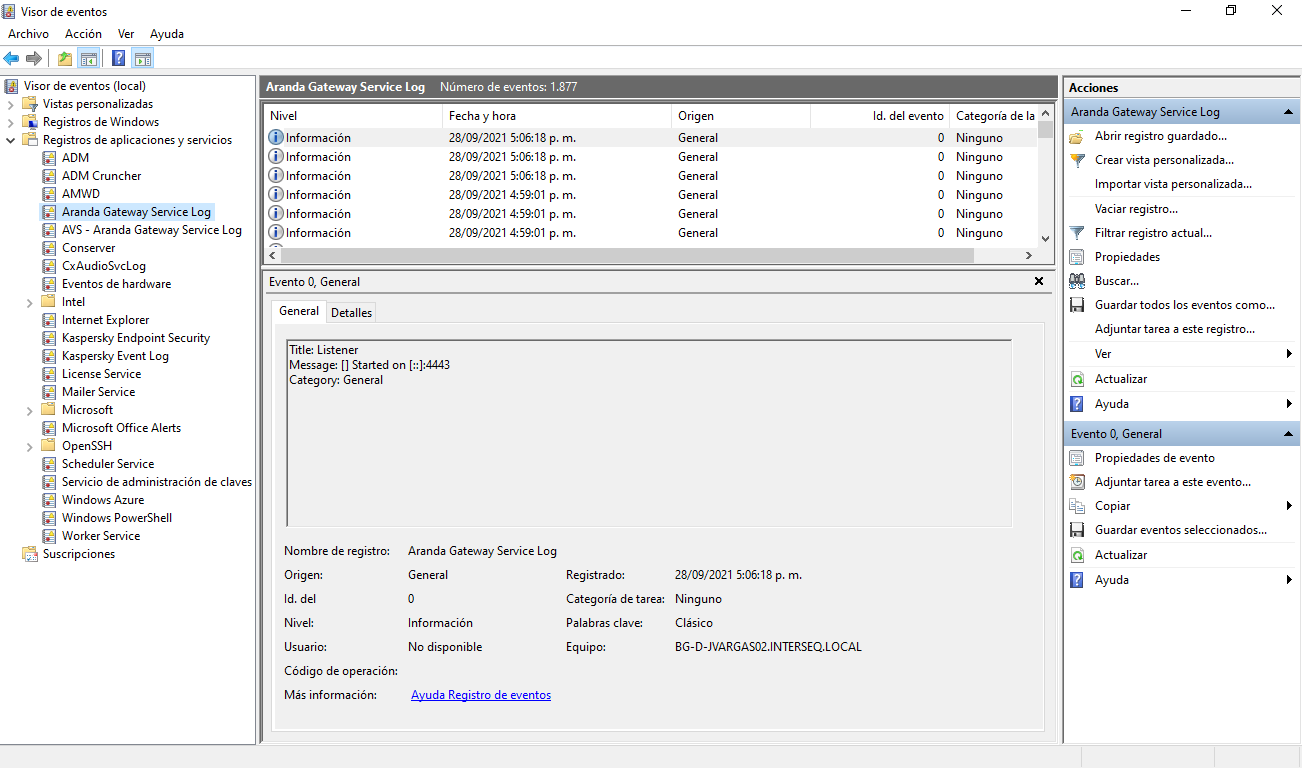Image resolution: width=1302 pixels, height=768 pixels.
Task: Open the Ayuda Registro de eventos link
Action: 480,695
